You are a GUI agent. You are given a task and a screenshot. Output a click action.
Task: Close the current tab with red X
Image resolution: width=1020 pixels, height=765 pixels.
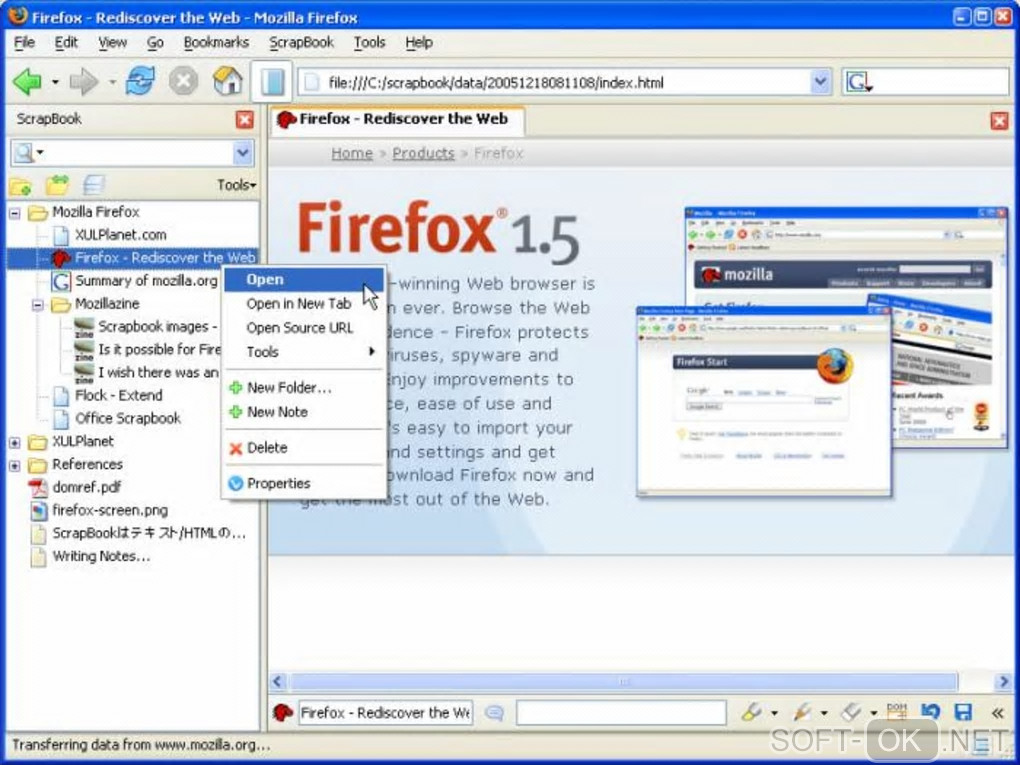[999, 120]
